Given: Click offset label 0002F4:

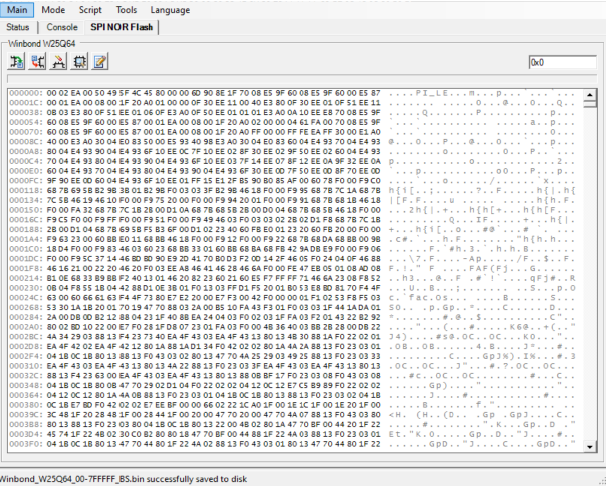Looking at the screenshot, I should pos(26,356).
